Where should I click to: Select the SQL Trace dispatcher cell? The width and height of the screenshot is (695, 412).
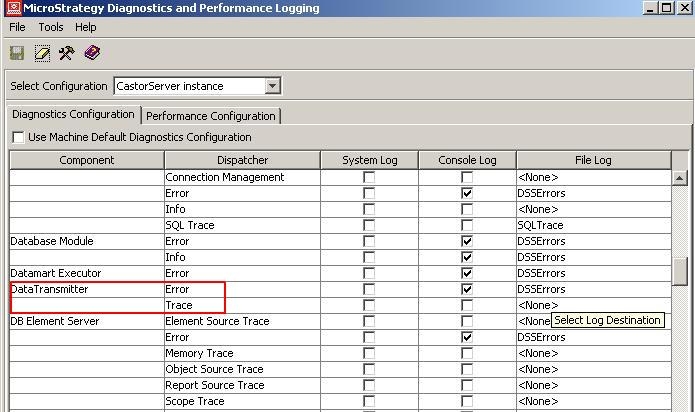pos(242,225)
